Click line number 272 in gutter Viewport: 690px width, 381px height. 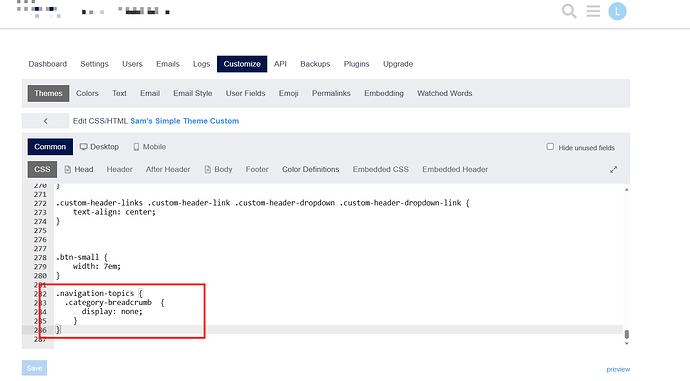tap(40, 203)
